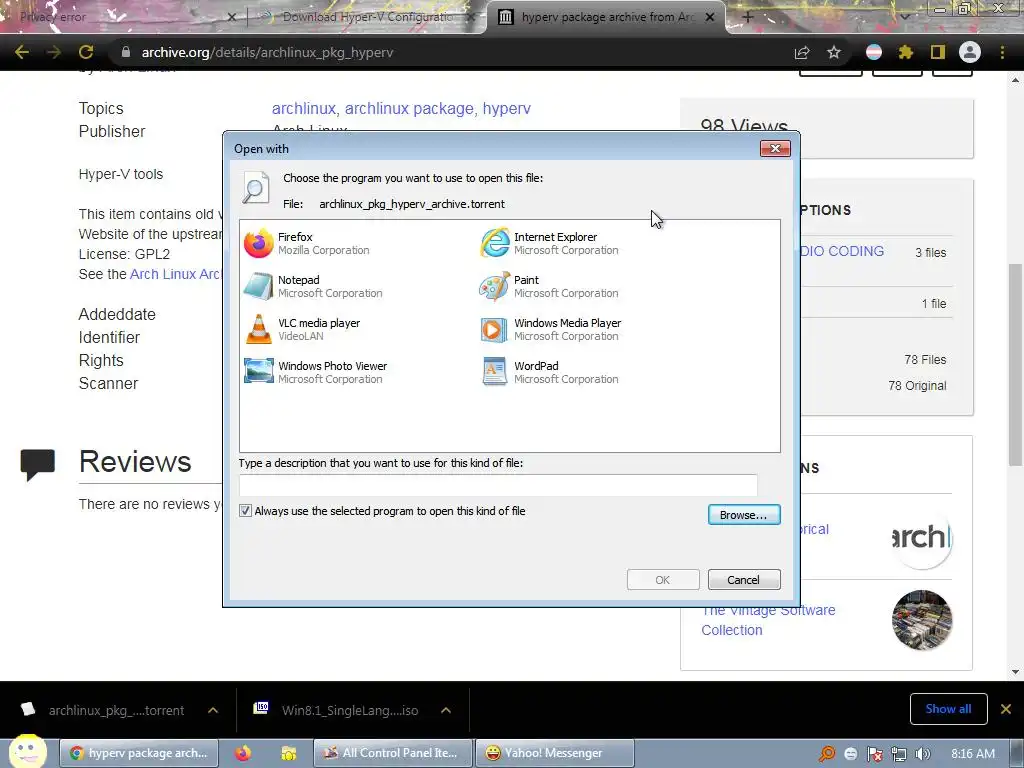
Task: Open the Win8.1_SingleLang iso download item
Action: tap(338, 710)
